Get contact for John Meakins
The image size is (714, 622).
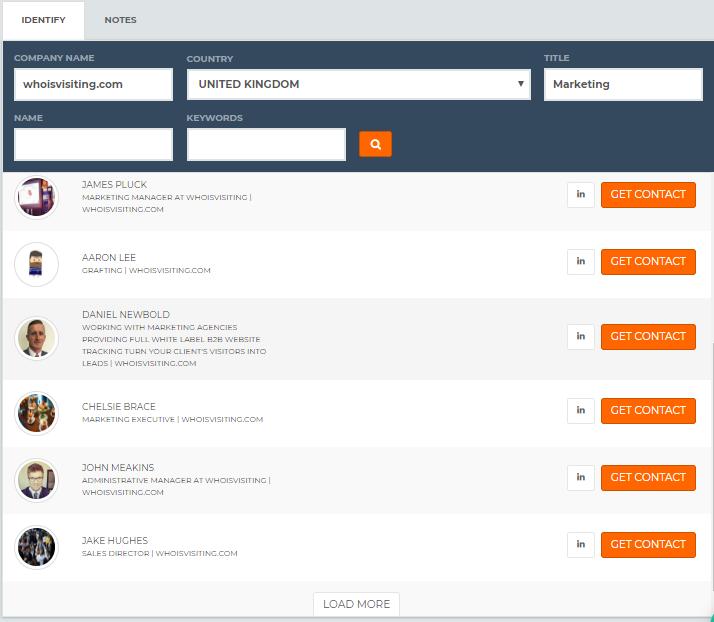[648, 477]
